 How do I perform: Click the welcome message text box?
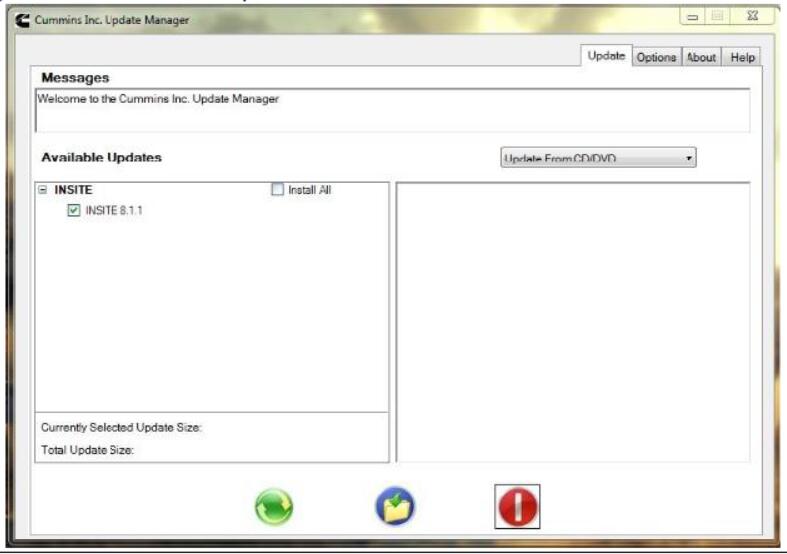[392, 110]
